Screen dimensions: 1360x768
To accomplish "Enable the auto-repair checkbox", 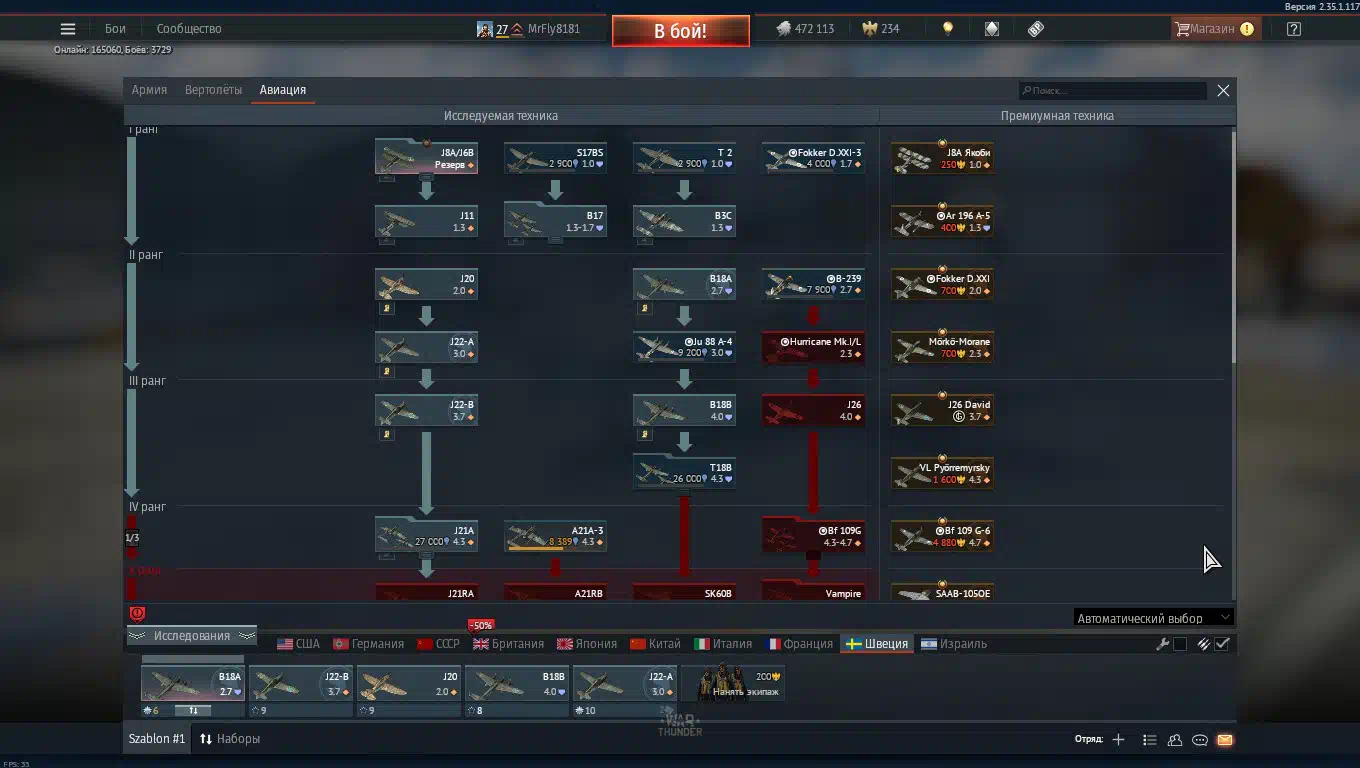I will [x=1180, y=644].
